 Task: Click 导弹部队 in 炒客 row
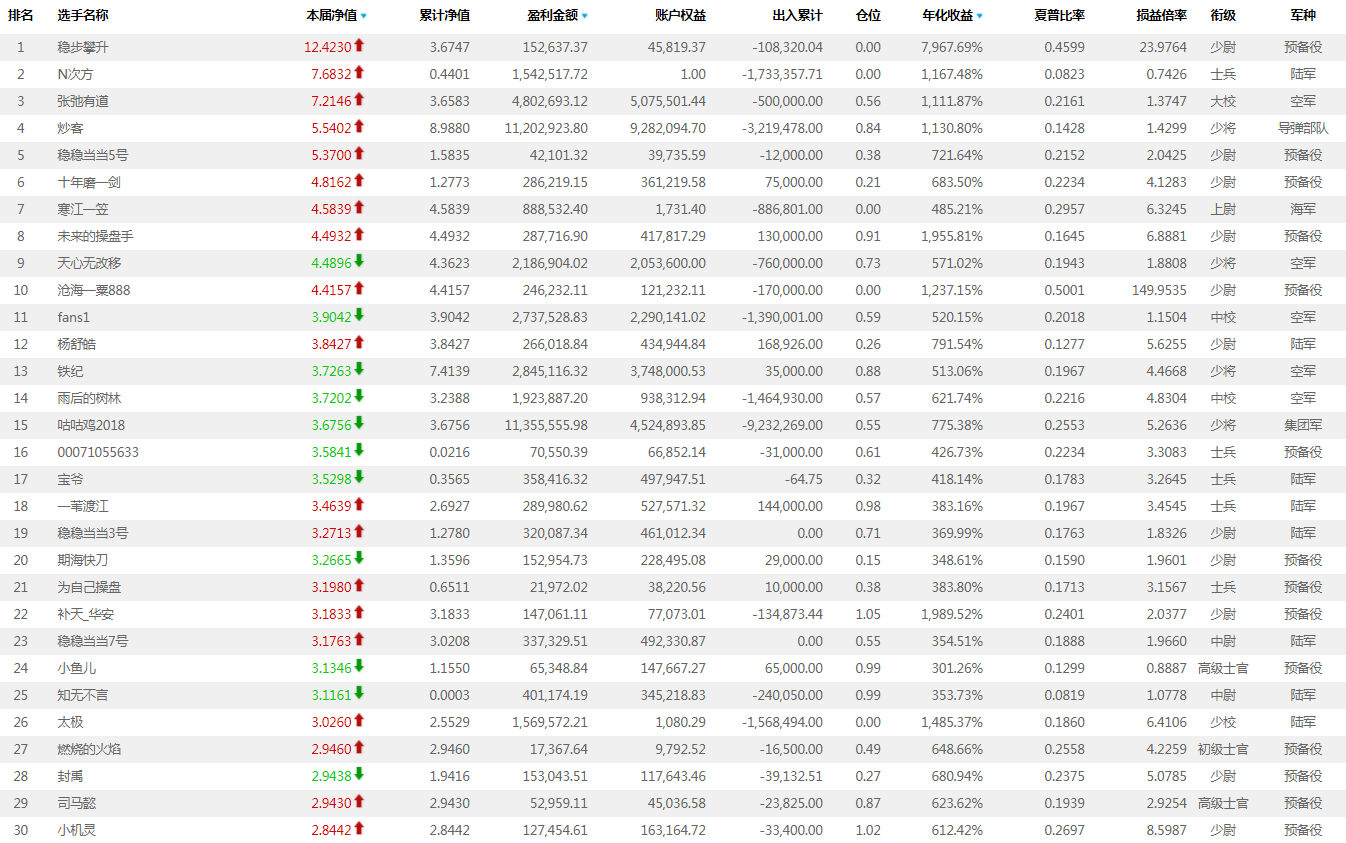point(1303,128)
